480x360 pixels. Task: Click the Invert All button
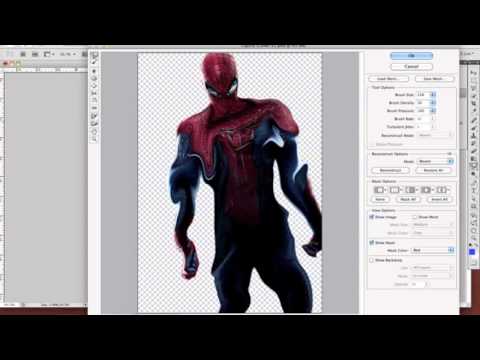(x=439, y=199)
